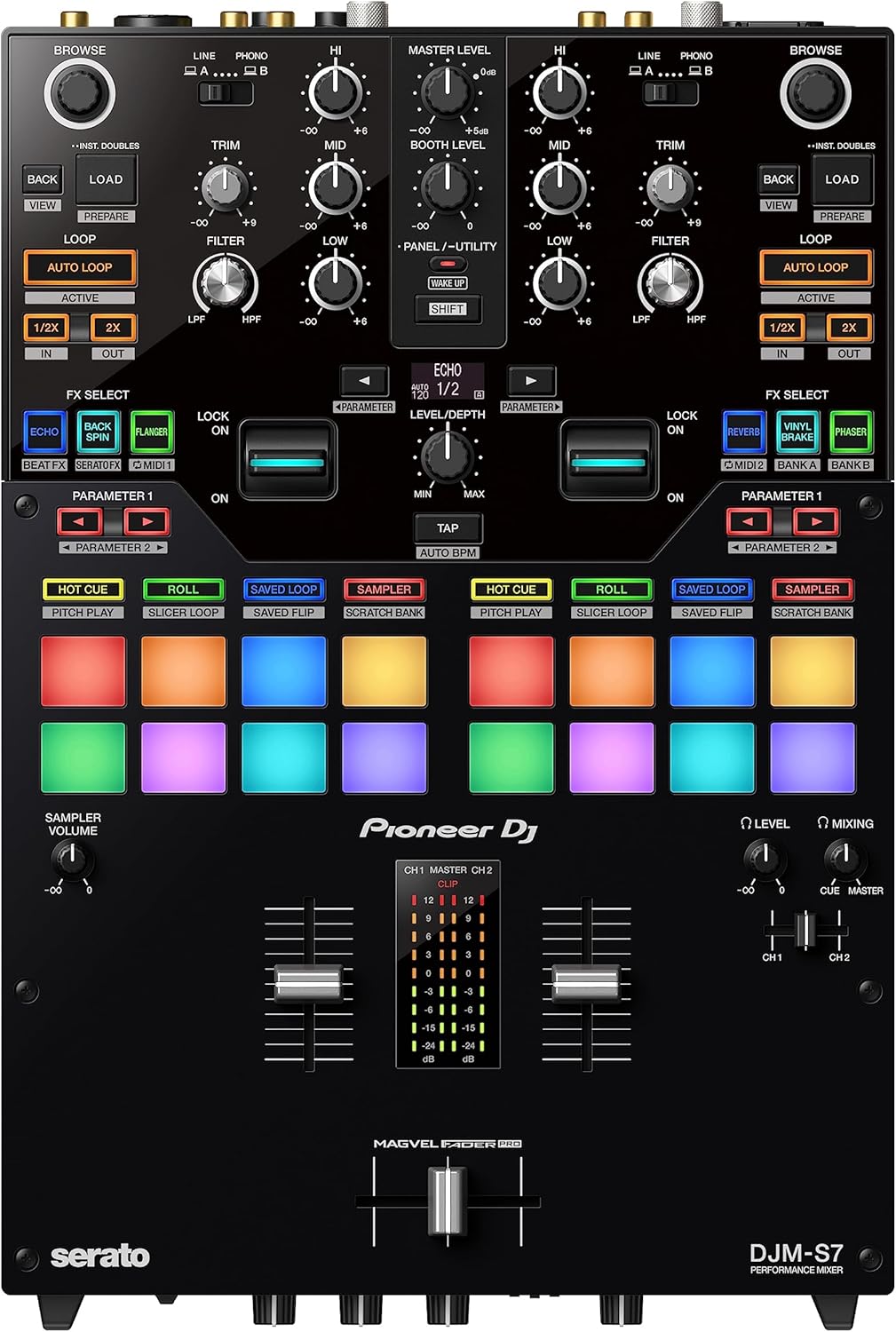The height and width of the screenshot is (1332, 896).
Task: Engage AUTO LOOP on the left deck
Action: [x=81, y=267]
